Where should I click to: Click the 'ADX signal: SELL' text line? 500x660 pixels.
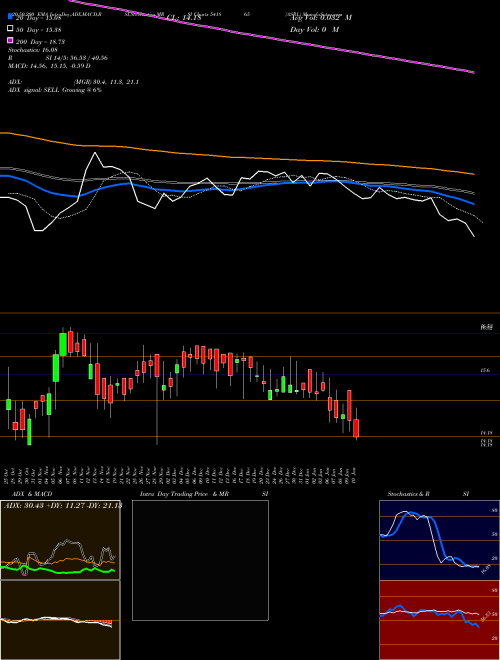pos(55,90)
